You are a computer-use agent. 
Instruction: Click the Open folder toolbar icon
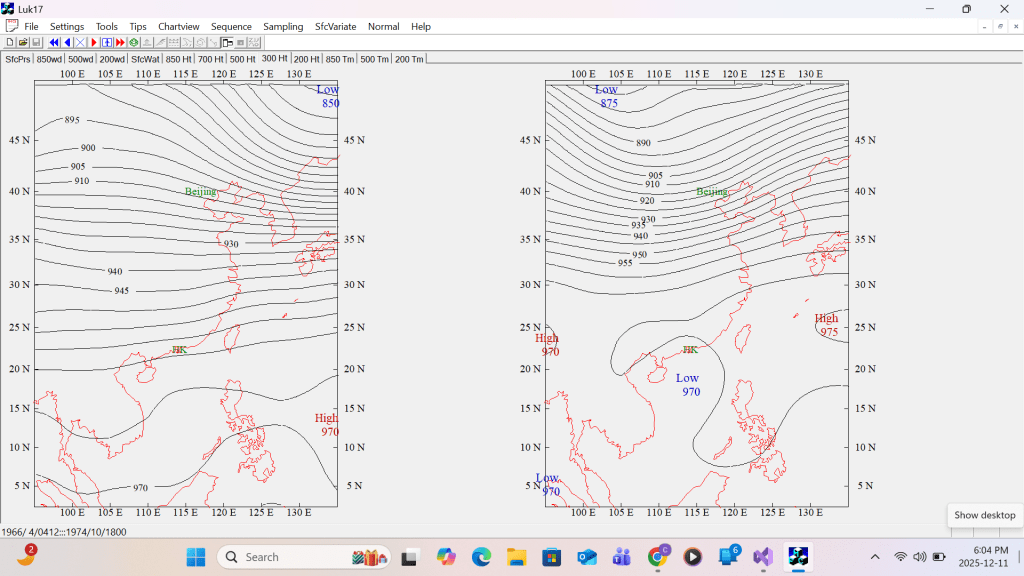coord(23,43)
